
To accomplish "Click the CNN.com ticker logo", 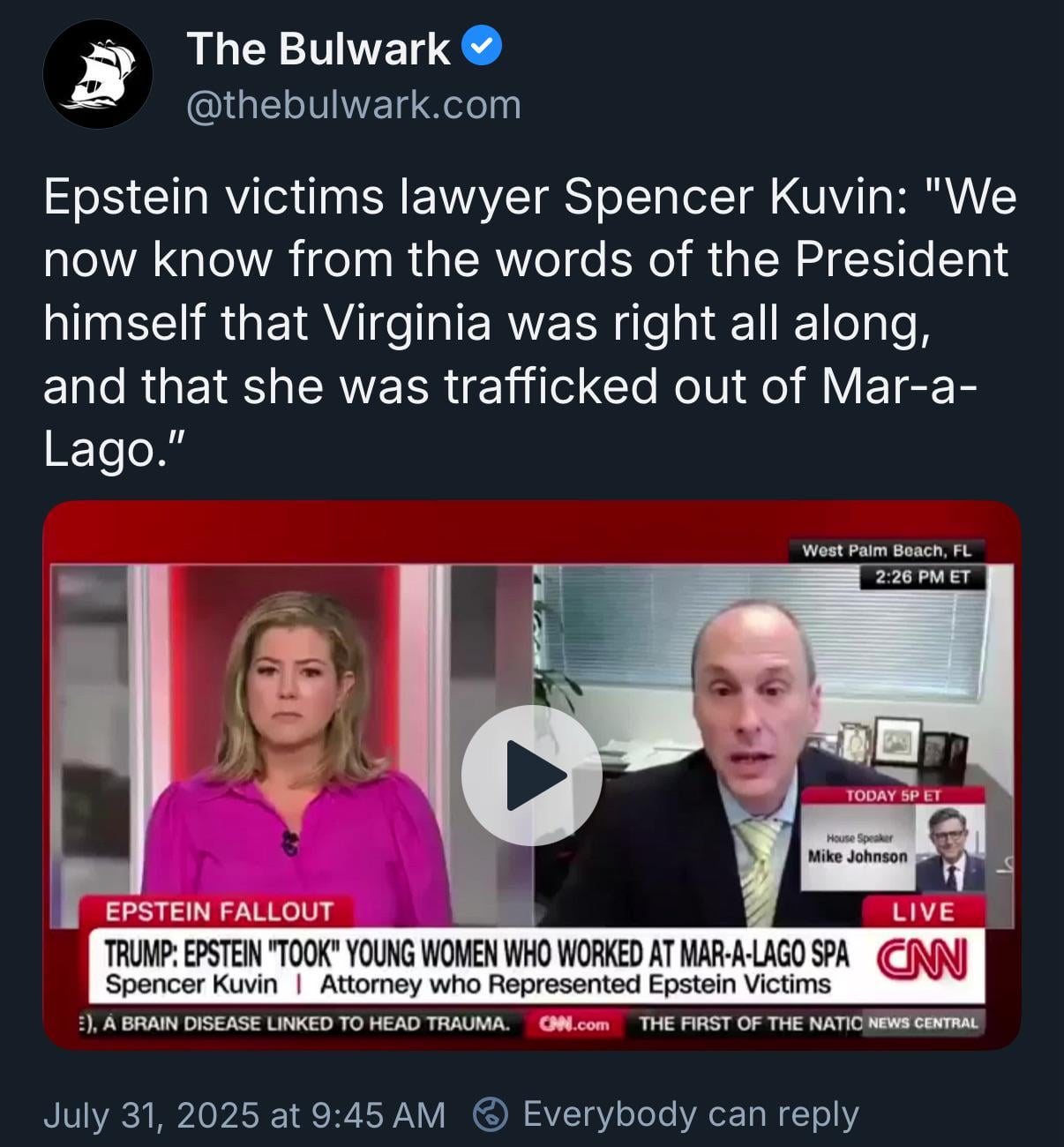I will click(x=576, y=1023).
